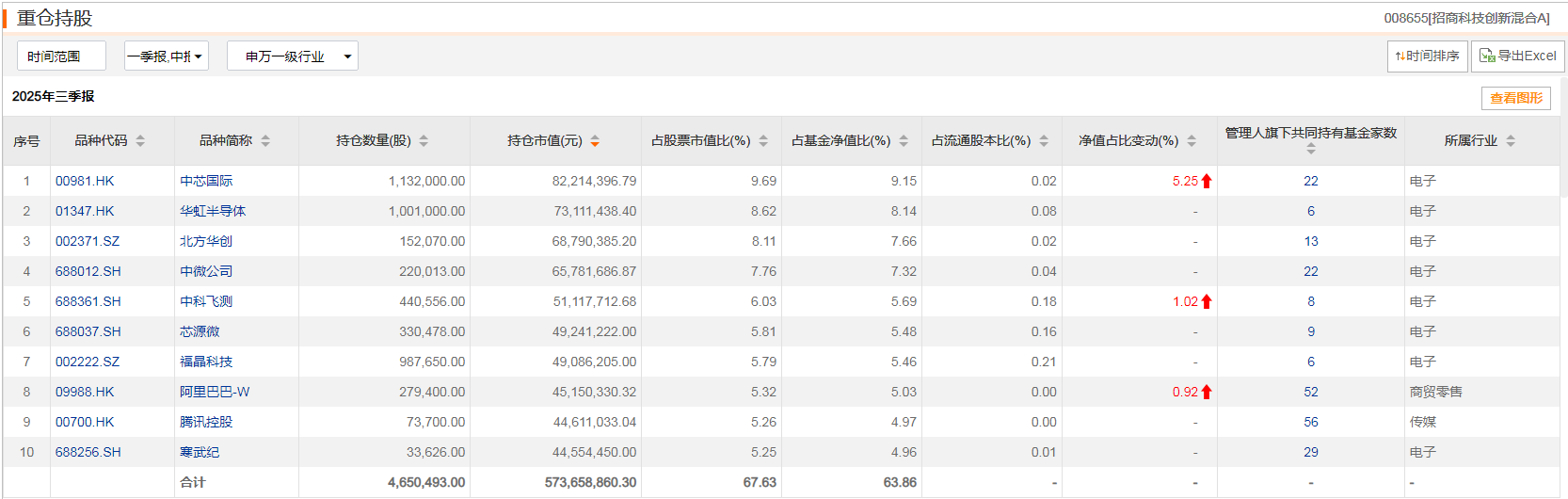Open 中科飞测 stock name link

pos(206,302)
